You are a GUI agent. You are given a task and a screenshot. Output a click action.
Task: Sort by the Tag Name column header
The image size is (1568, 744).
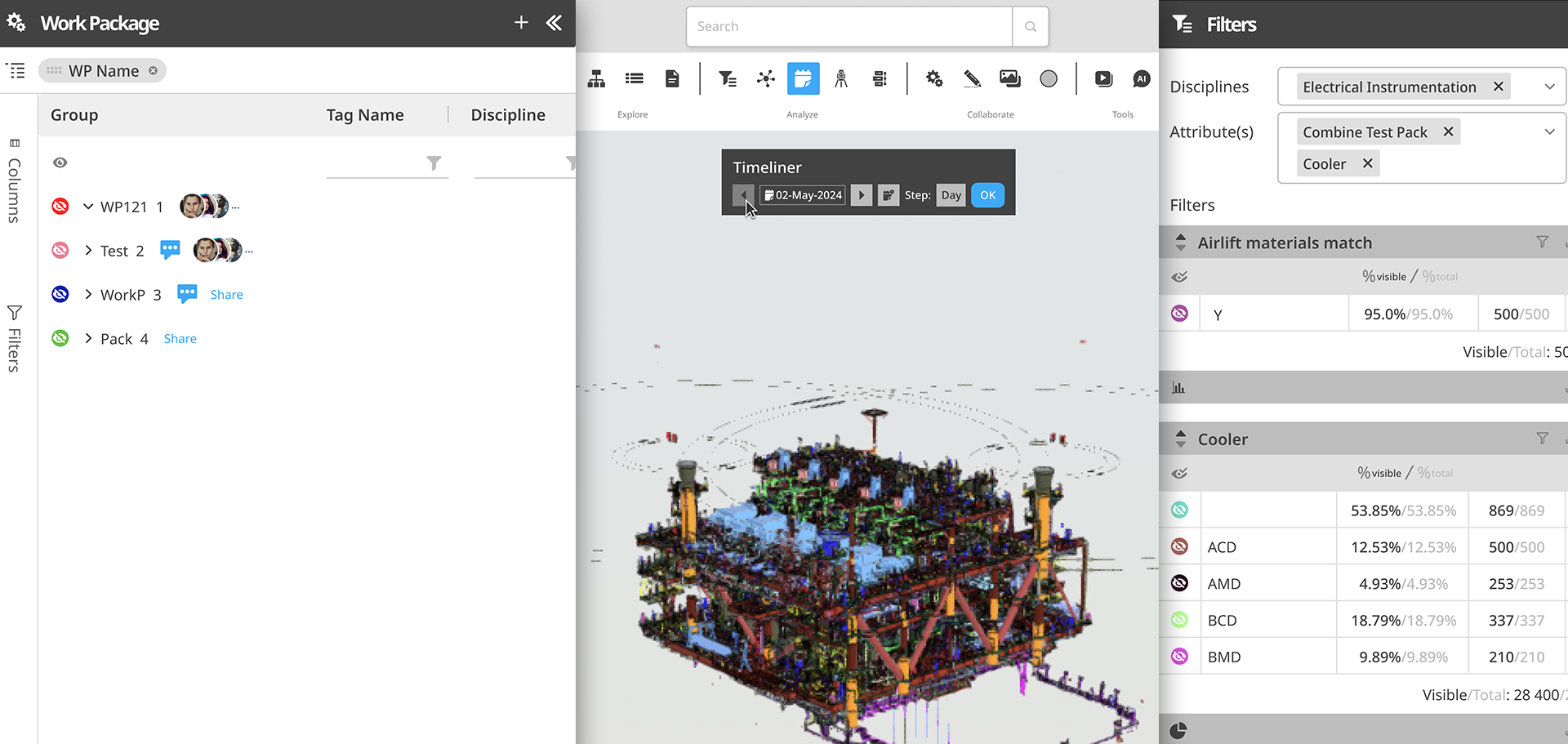[x=365, y=115]
